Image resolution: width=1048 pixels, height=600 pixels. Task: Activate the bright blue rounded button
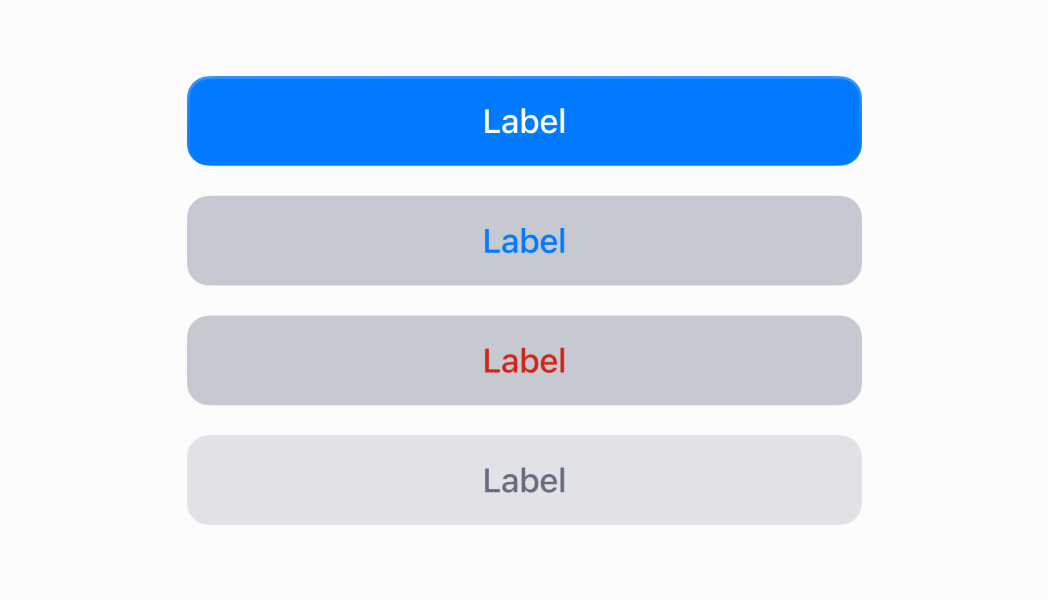524,121
